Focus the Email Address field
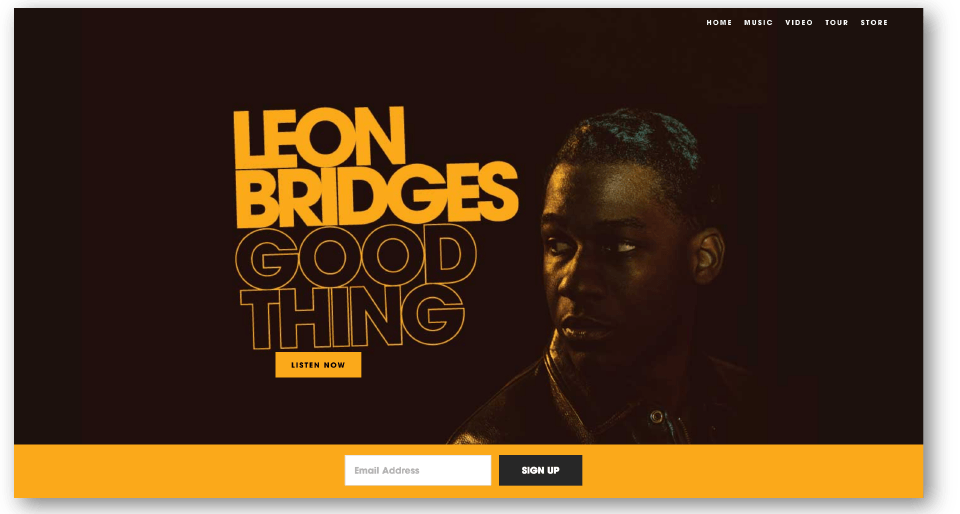Screen dimensions: 960x514 (418, 470)
